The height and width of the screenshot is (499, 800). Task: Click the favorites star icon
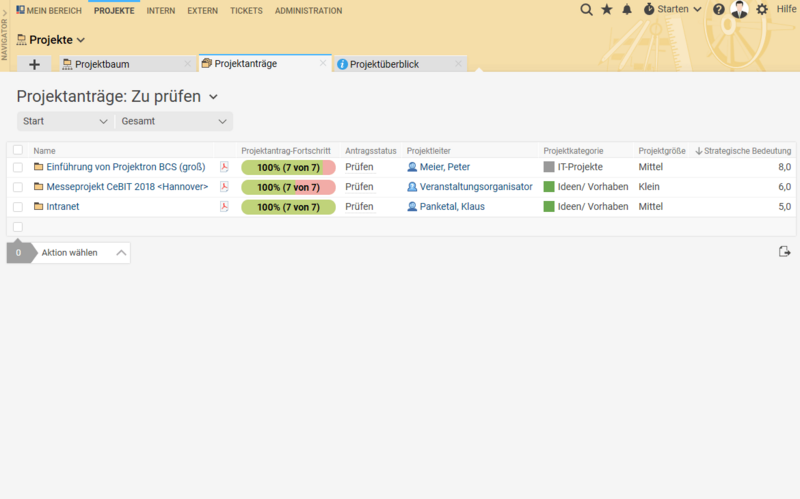pos(607,9)
